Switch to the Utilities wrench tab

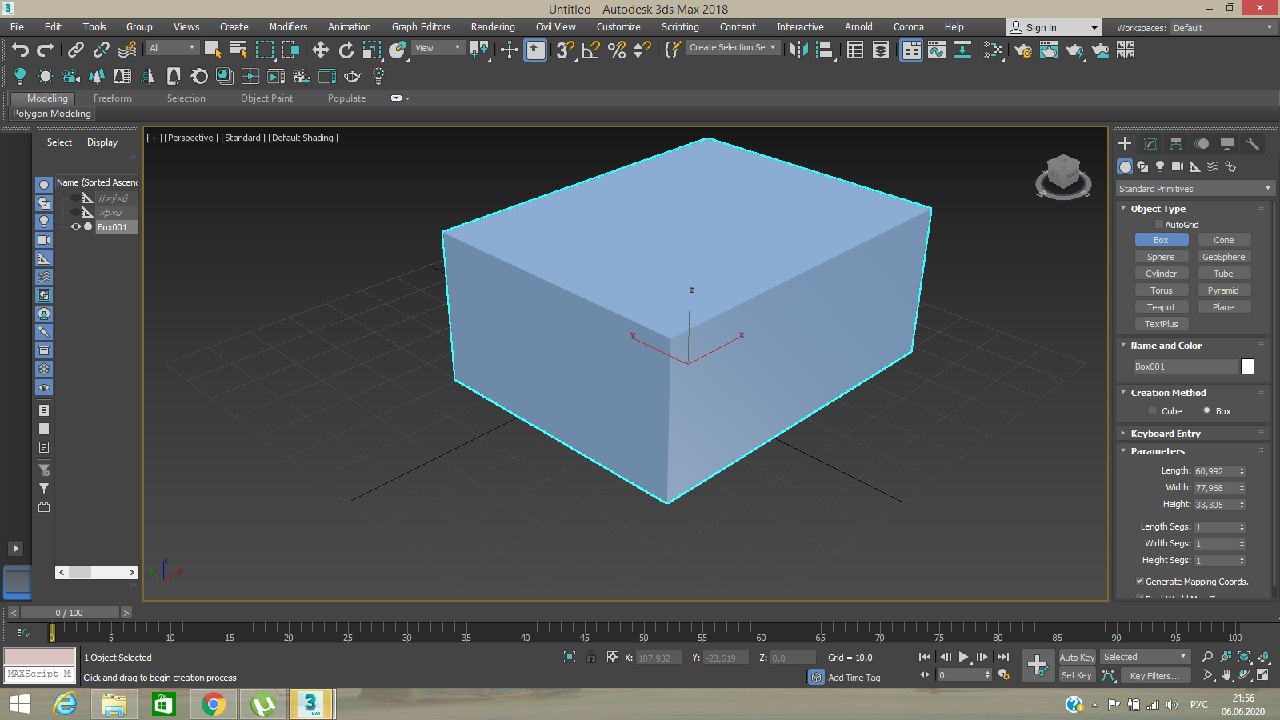(x=1252, y=144)
